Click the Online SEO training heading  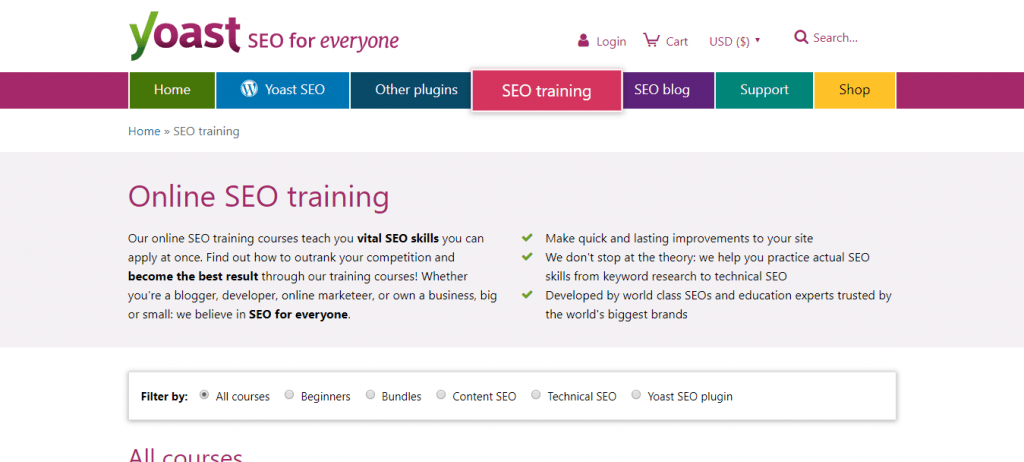(x=259, y=196)
